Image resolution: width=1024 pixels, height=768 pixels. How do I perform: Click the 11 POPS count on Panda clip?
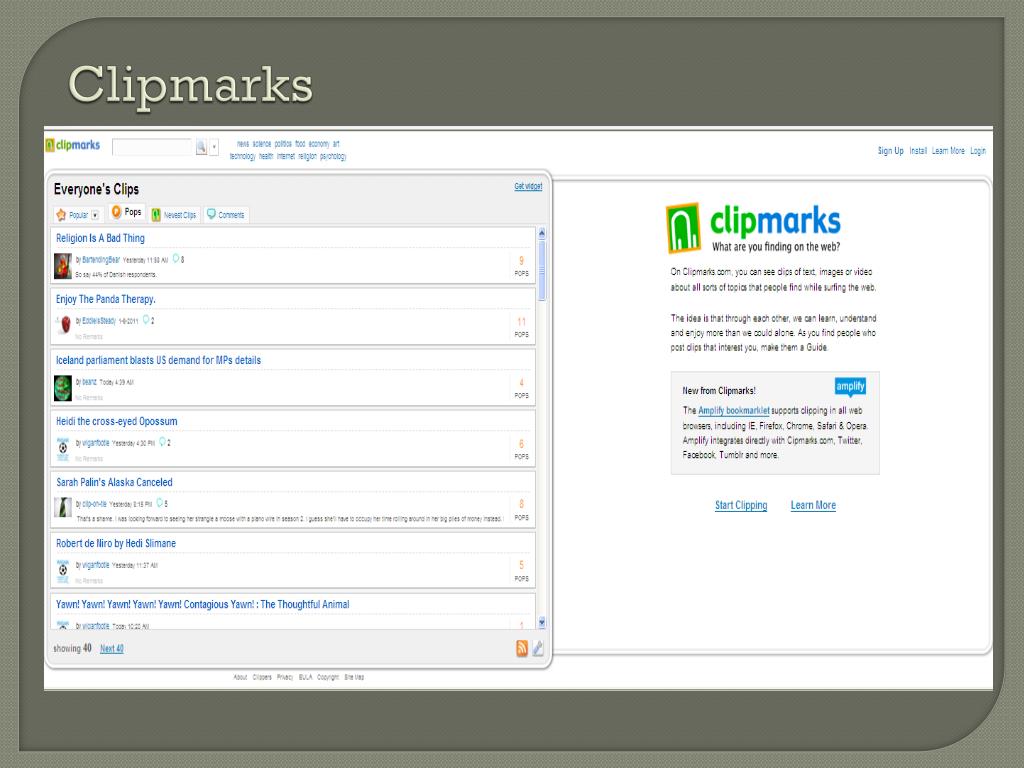(x=521, y=327)
